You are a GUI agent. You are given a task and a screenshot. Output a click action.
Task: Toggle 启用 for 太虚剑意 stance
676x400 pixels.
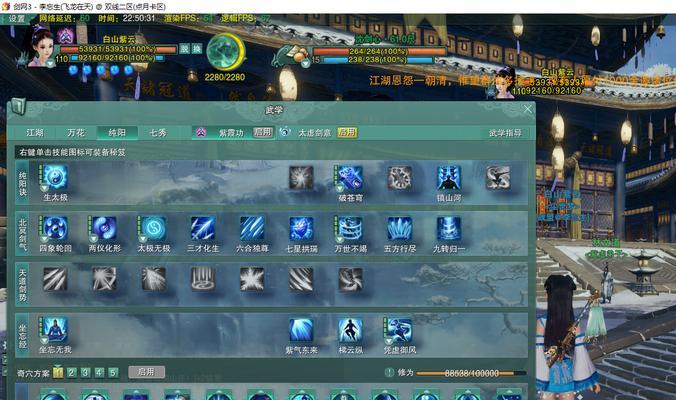(347, 132)
